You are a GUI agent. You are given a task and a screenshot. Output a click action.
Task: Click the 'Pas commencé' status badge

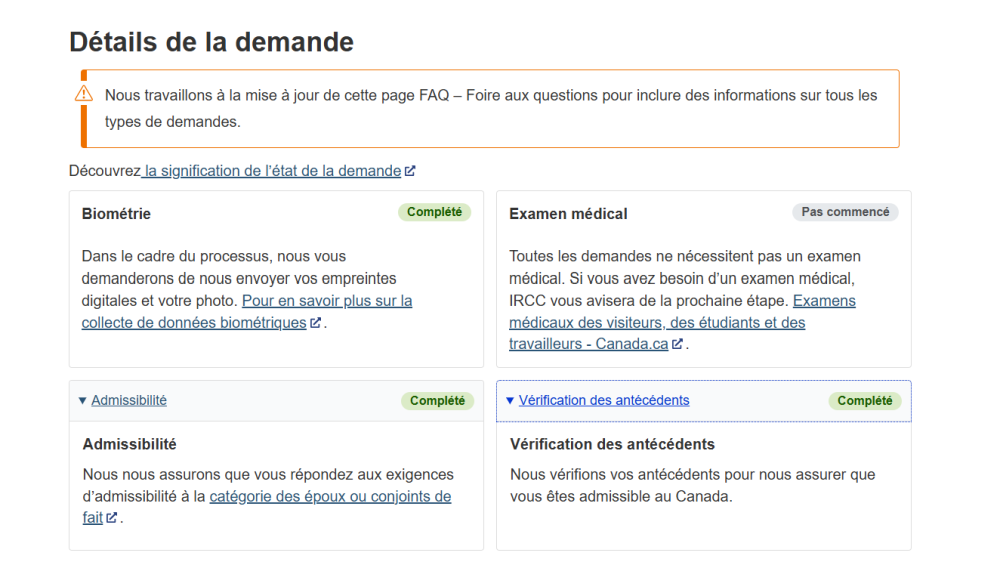coord(845,212)
